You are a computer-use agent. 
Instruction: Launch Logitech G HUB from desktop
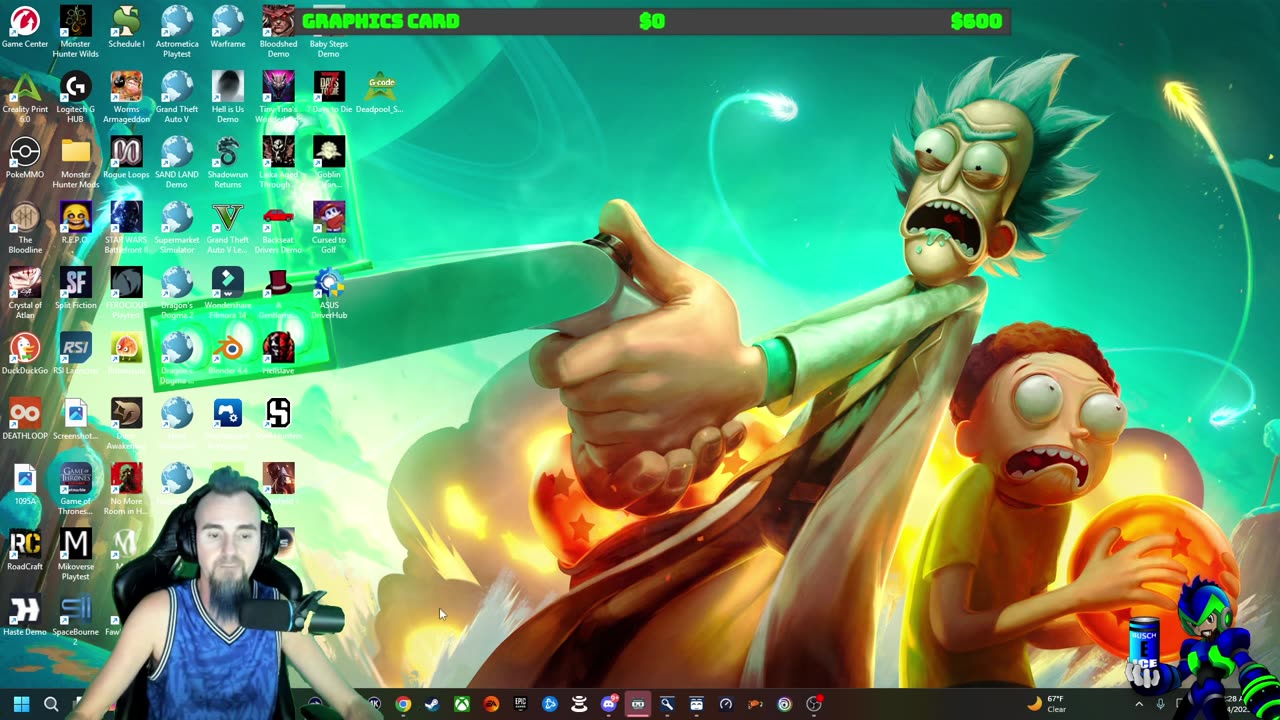(76, 97)
